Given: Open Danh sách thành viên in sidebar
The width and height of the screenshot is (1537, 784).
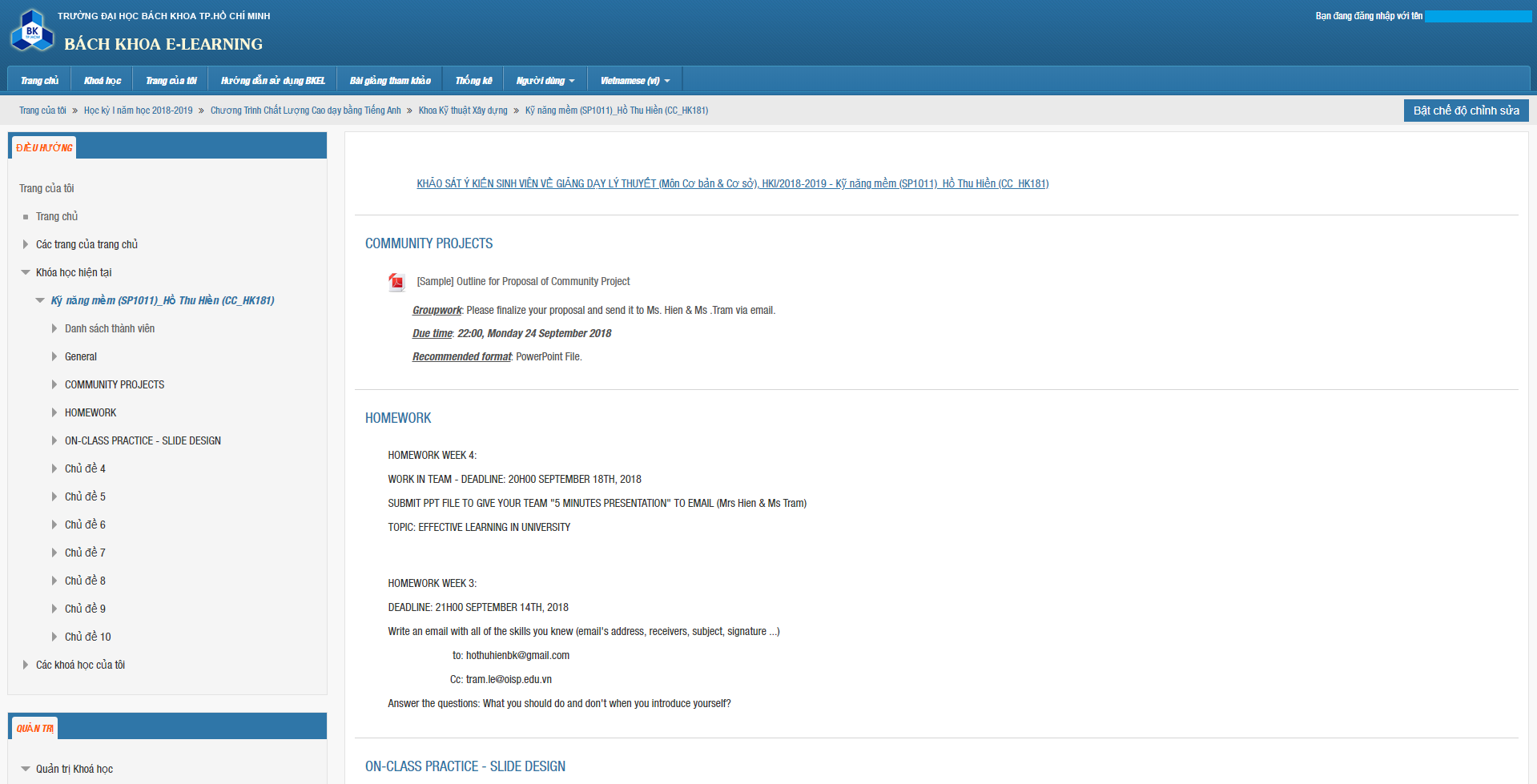Looking at the screenshot, I should click(x=110, y=328).
